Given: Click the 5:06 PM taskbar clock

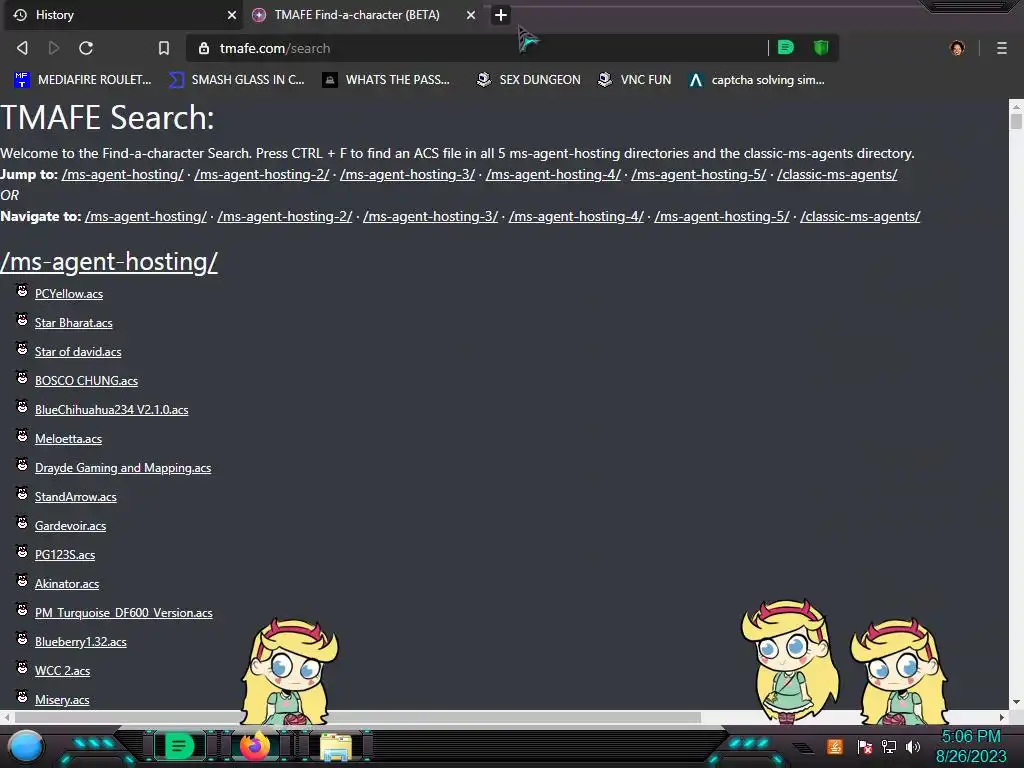Looking at the screenshot, I should [x=971, y=737].
